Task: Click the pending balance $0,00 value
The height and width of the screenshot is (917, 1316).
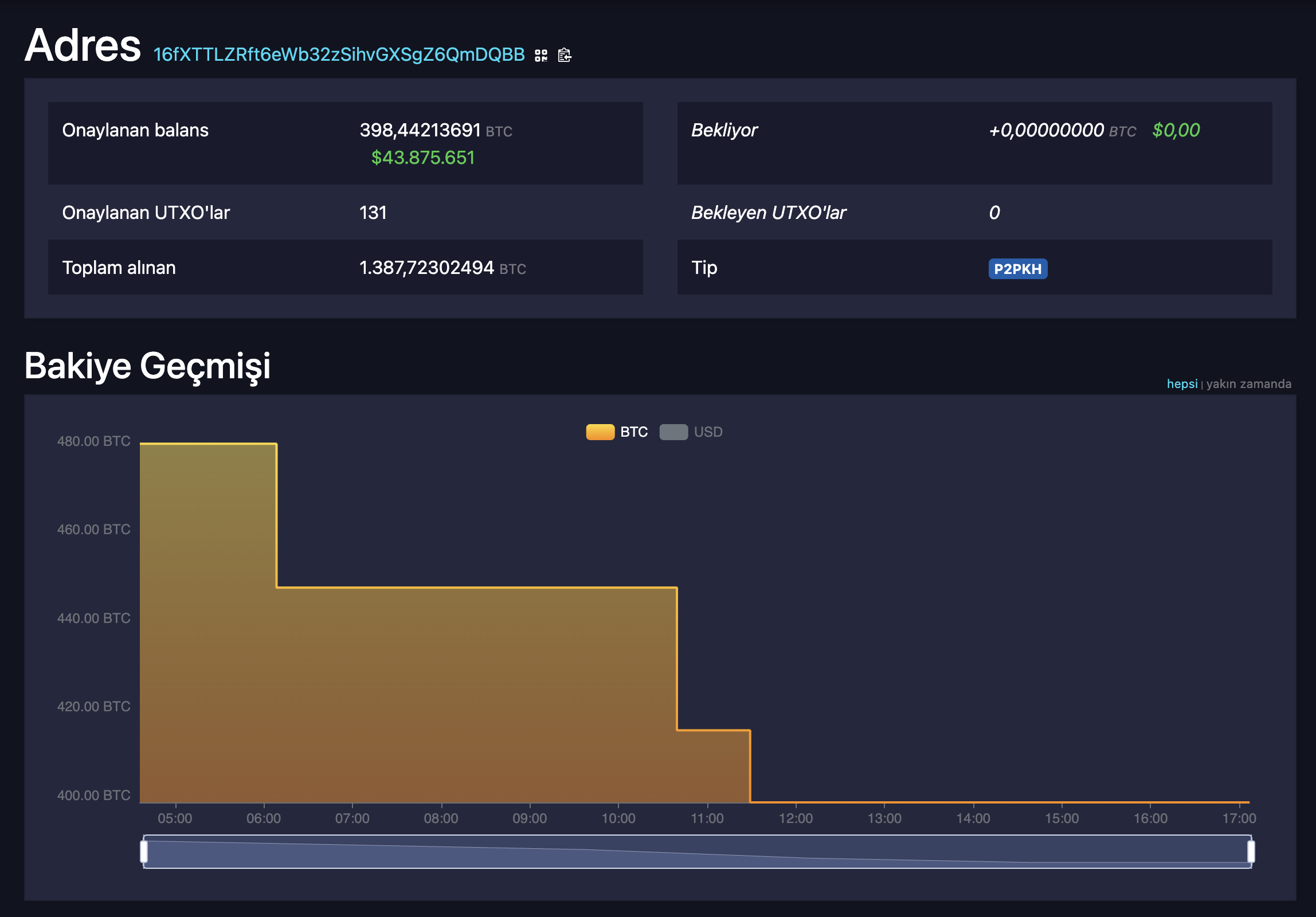Action: (1175, 130)
